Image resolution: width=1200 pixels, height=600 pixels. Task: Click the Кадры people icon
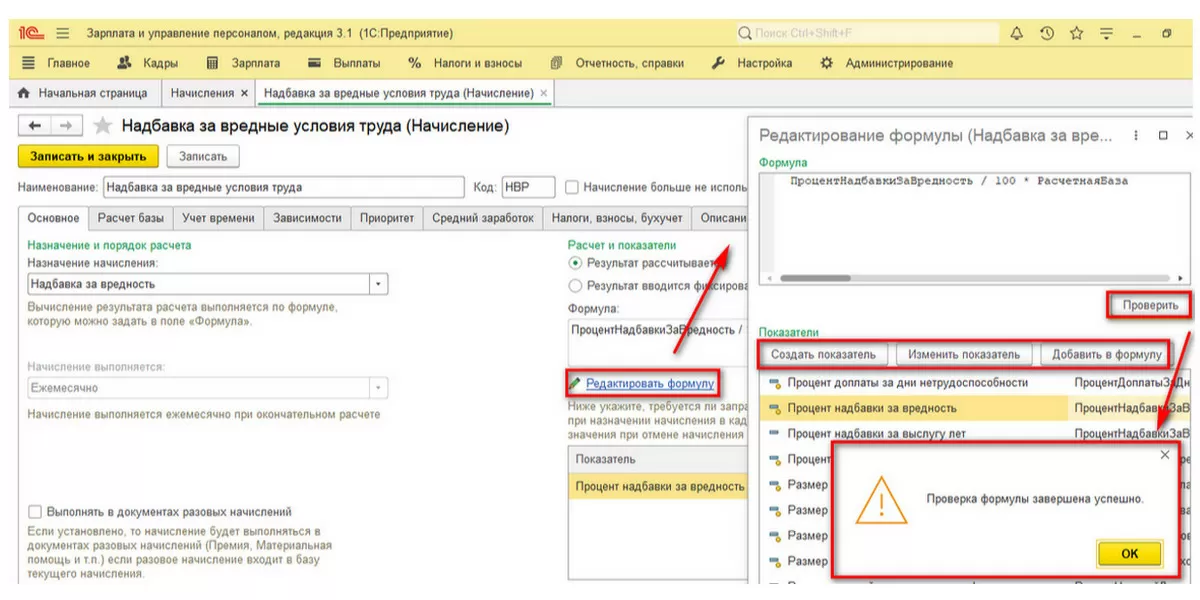[125, 63]
